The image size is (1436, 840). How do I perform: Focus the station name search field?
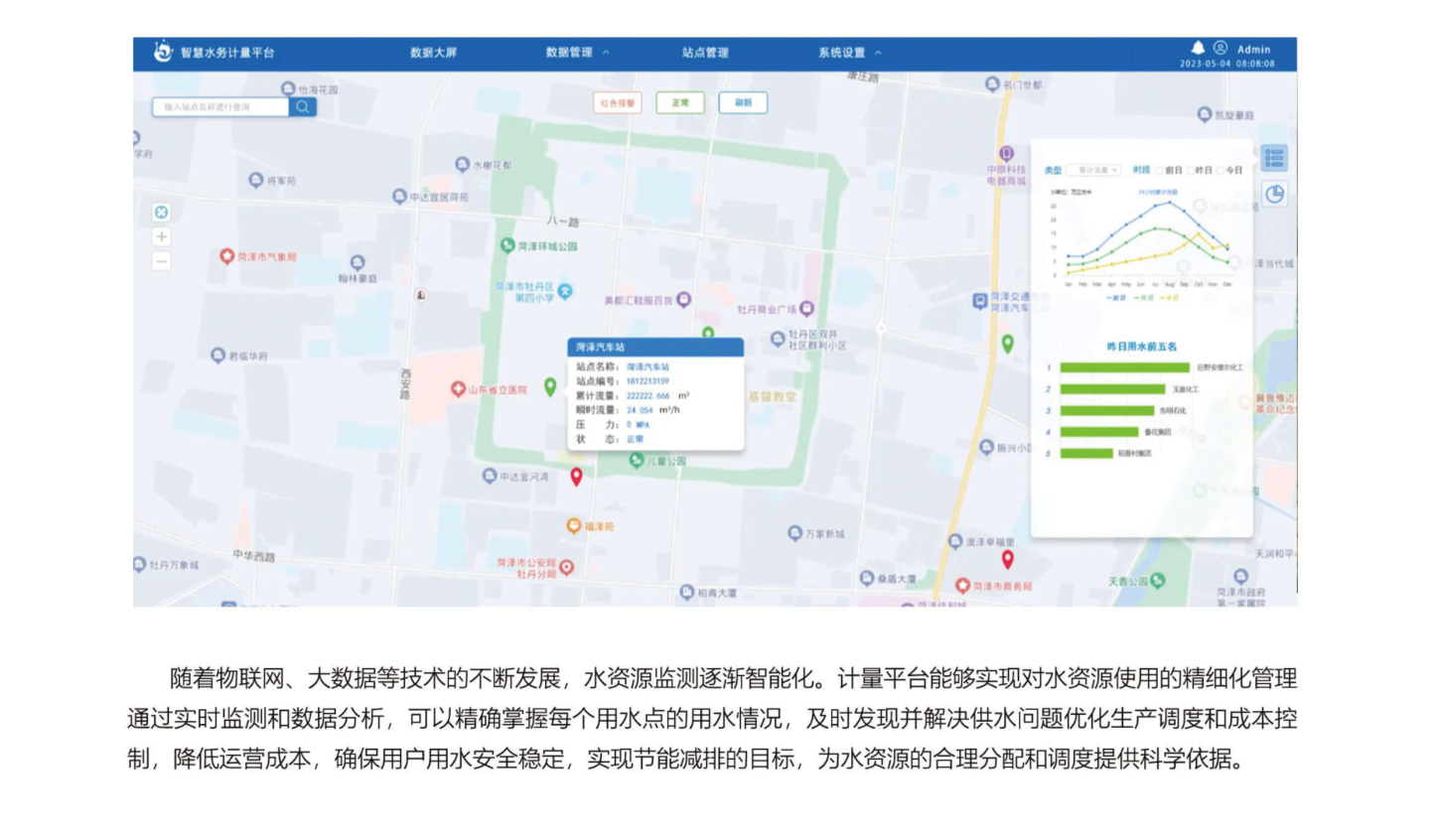coord(220,106)
